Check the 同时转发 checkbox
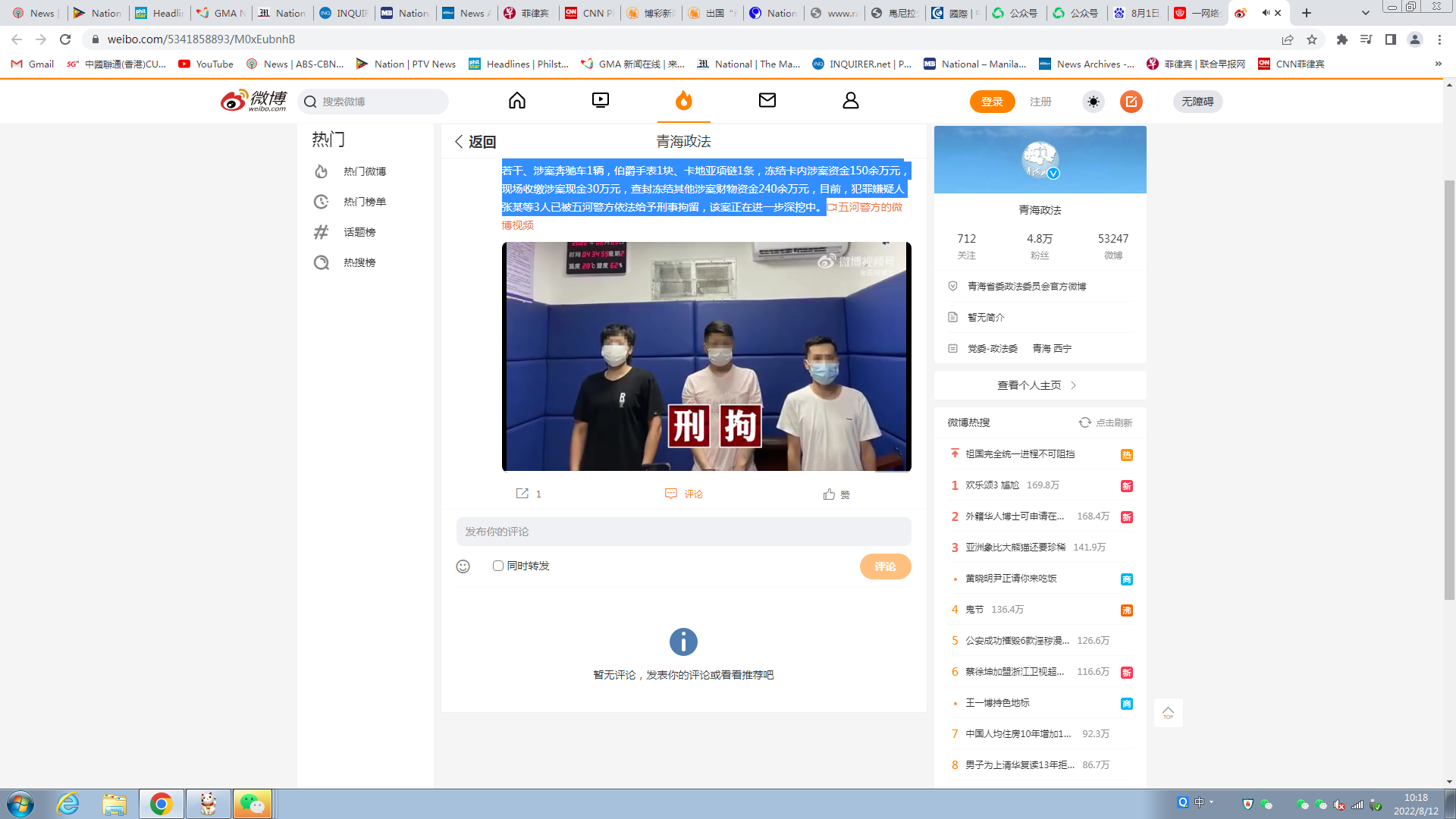The height and width of the screenshot is (819, 1456). (498, 566)
